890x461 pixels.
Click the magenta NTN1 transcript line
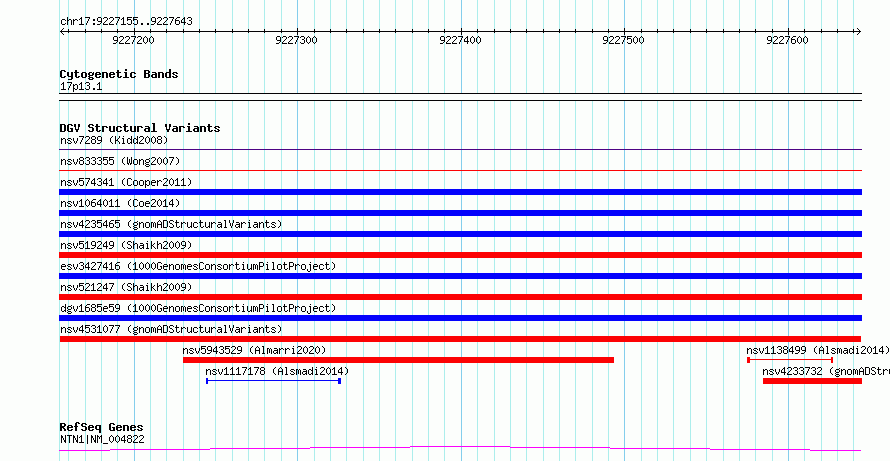click(460, 449)
